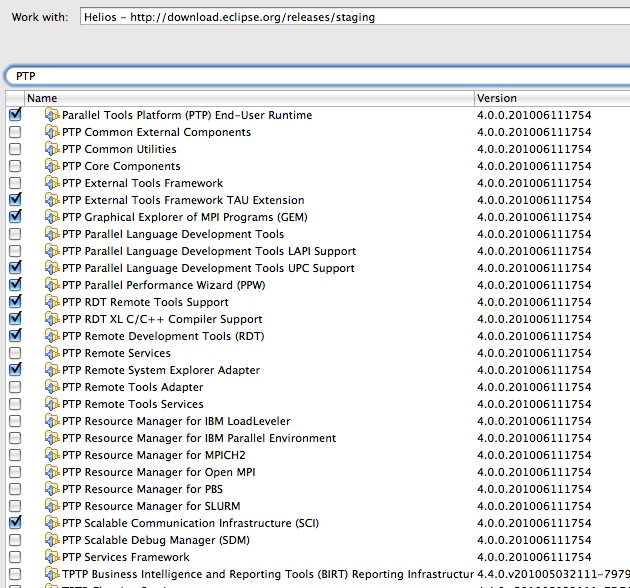Click the PTP Common Utilities feature icon
The height and width of the screenshot is (588, 630).
click(x=52, y=149)
